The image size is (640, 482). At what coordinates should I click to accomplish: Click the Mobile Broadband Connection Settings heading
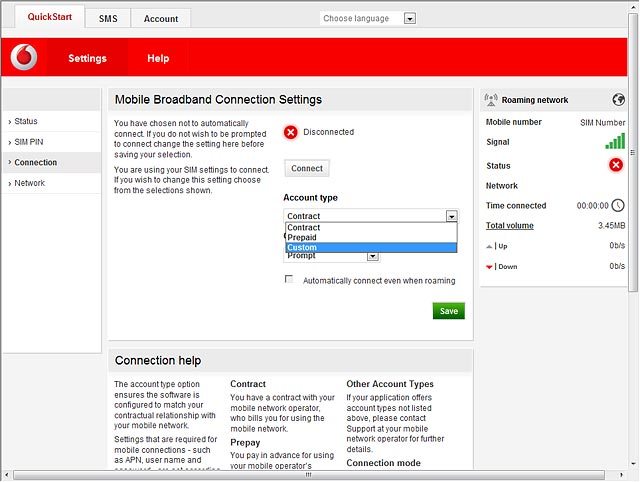click(218, 100)
